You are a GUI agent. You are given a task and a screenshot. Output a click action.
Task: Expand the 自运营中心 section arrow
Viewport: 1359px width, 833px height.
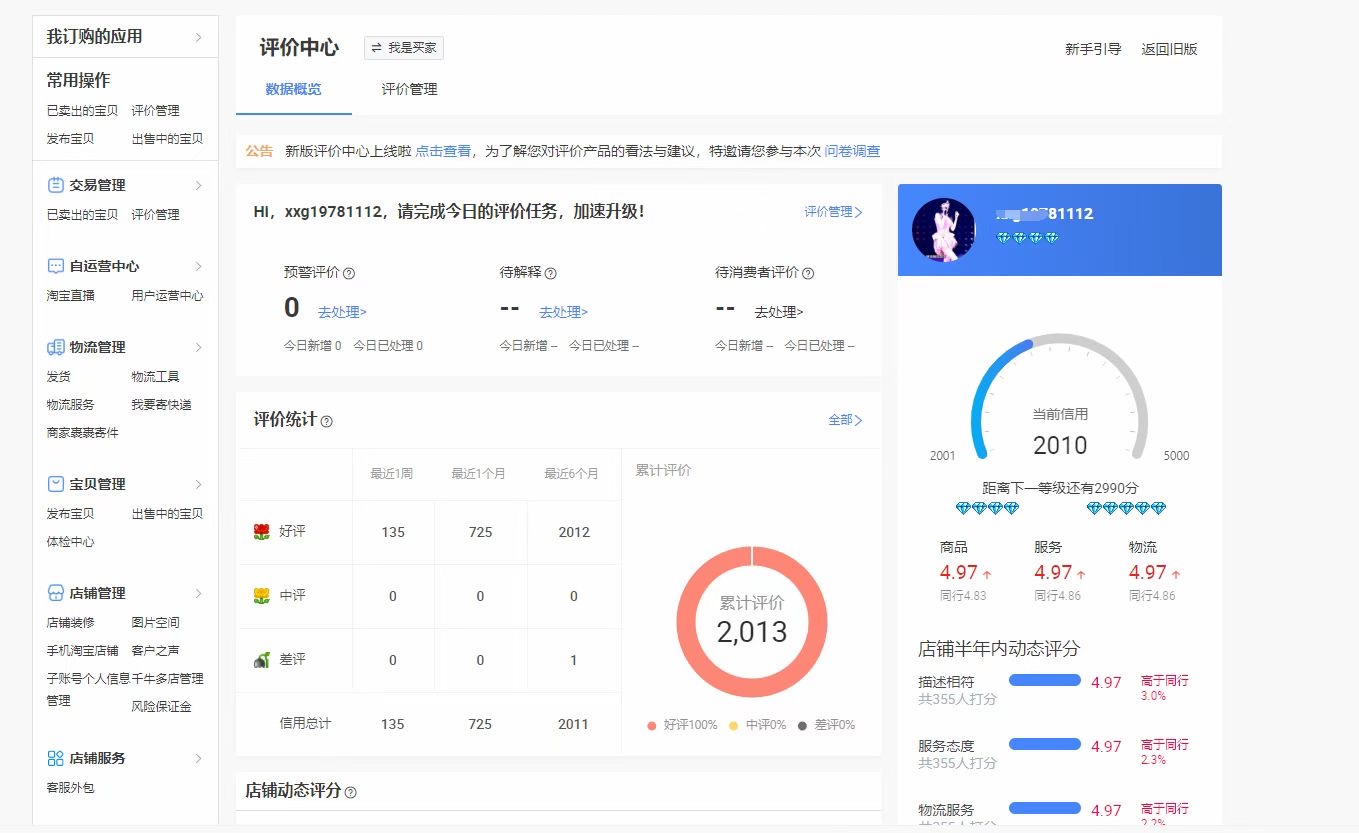point(198,266)
